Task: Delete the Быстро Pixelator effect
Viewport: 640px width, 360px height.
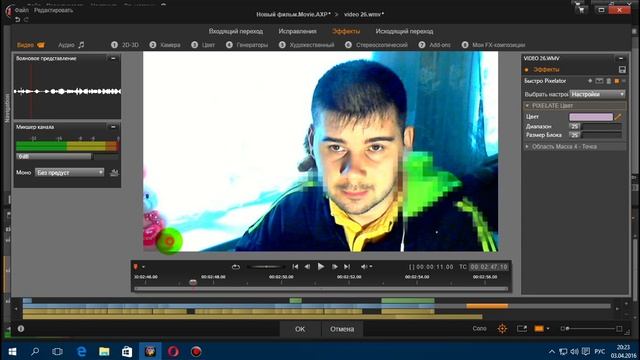Action: point(609,81)
